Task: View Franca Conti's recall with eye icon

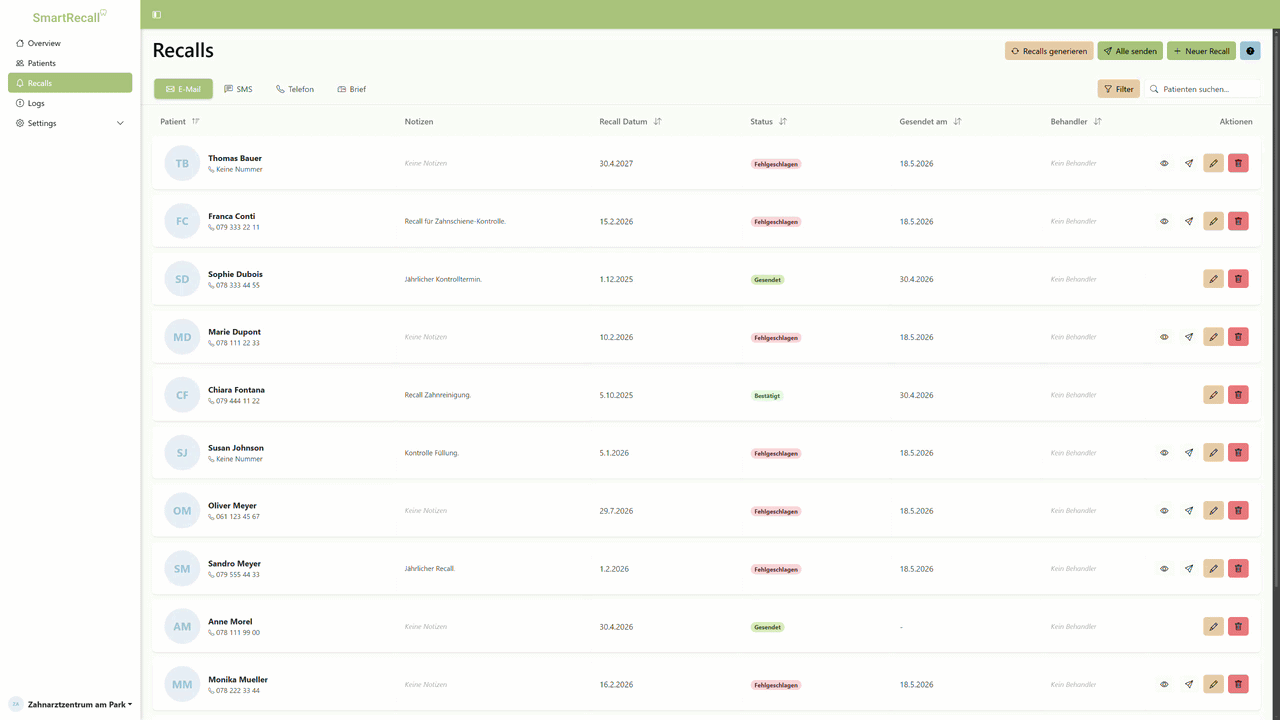Action: tap(1164, 221)
